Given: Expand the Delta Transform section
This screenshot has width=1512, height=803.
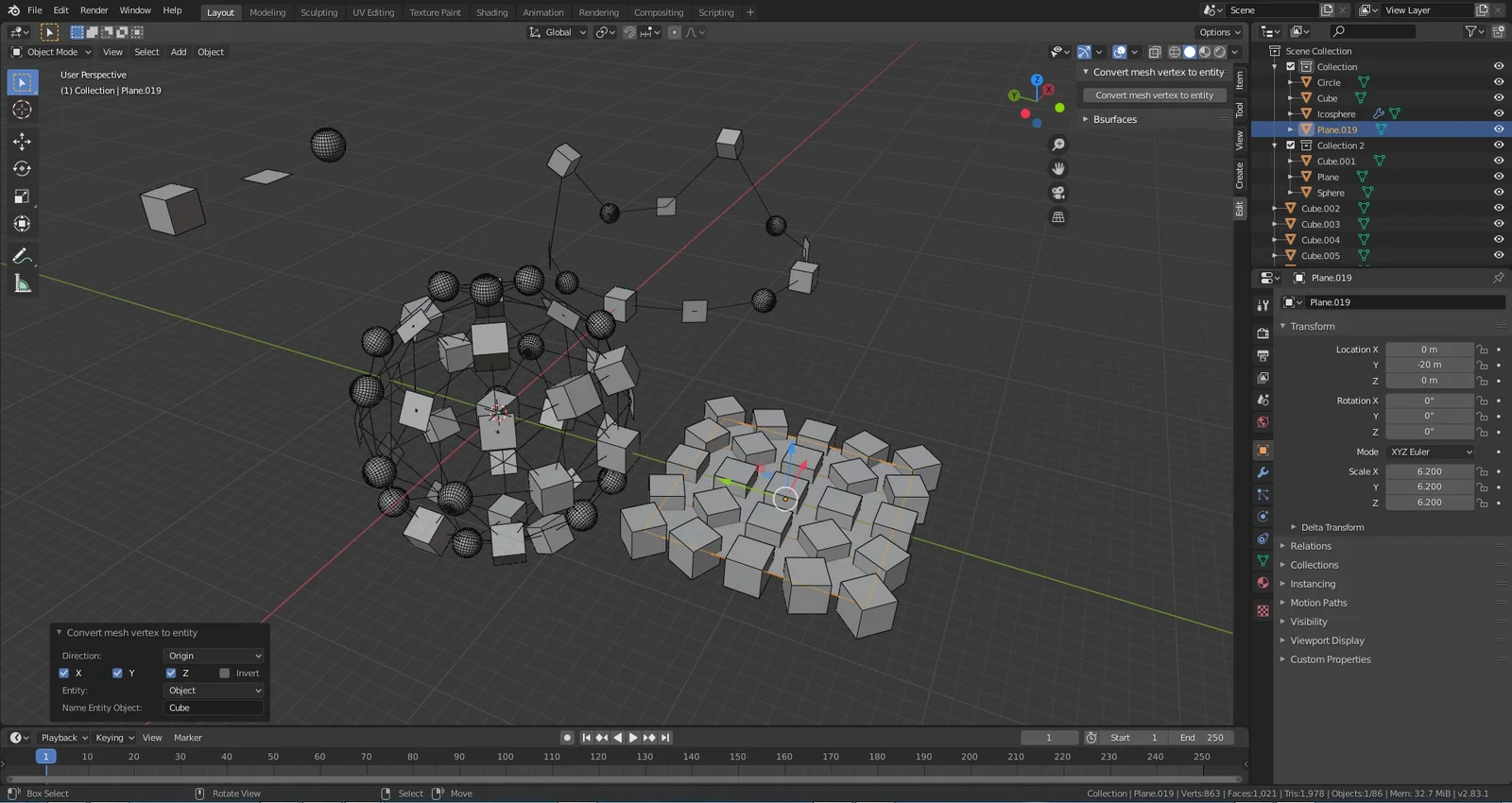Looking at the screenshot, I should tap(1332, 527).
